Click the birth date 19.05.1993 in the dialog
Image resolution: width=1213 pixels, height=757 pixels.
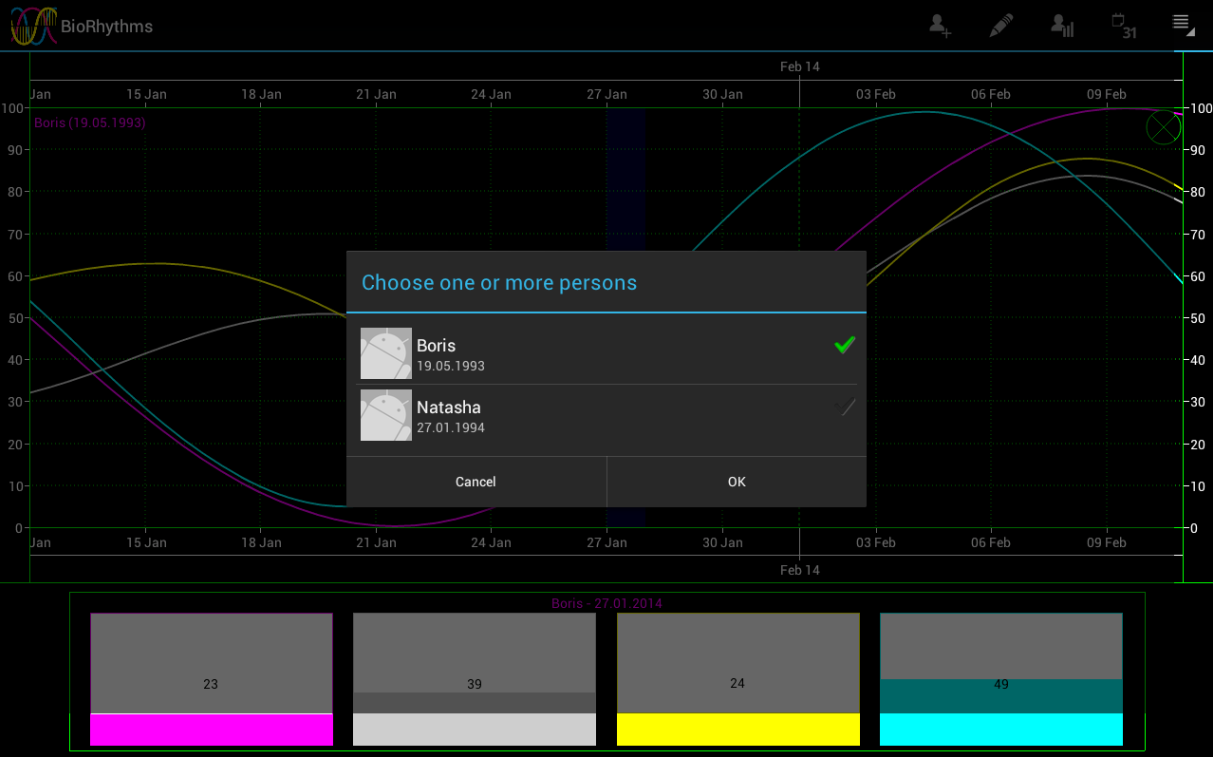pos(451,366)
